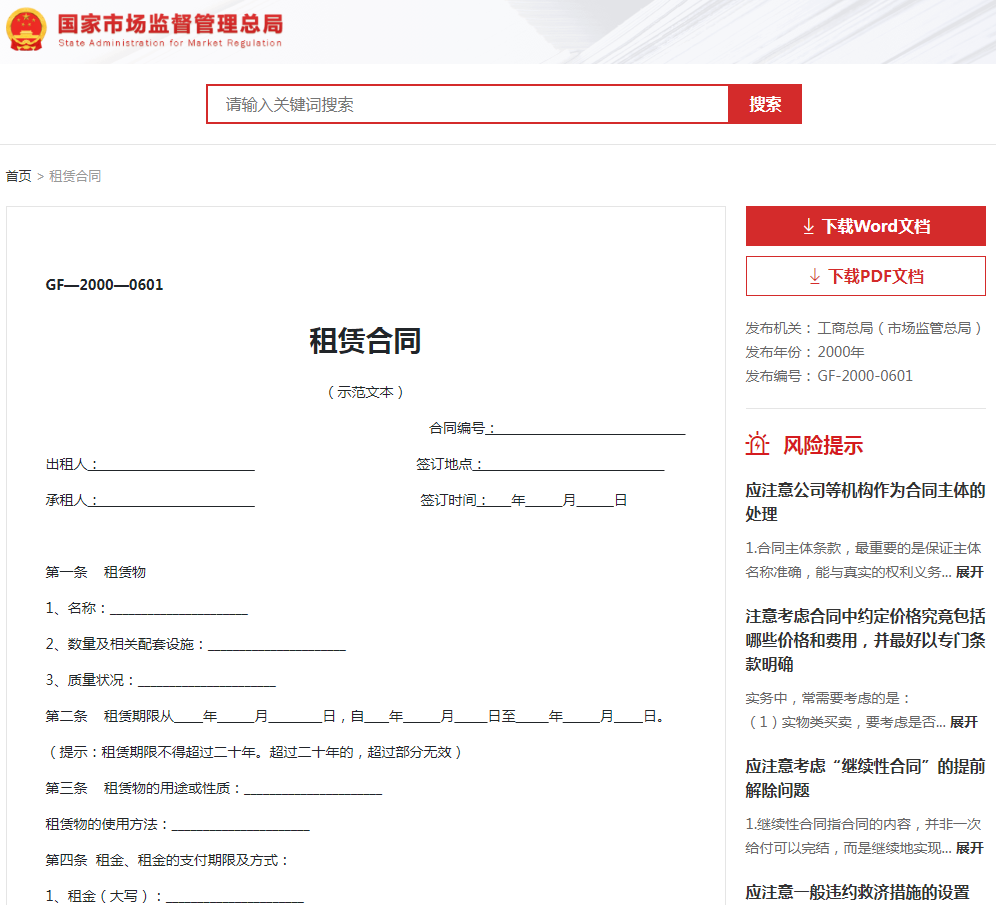Click the 风险提示 section heading
996x905 pixels.
(822, 445)
